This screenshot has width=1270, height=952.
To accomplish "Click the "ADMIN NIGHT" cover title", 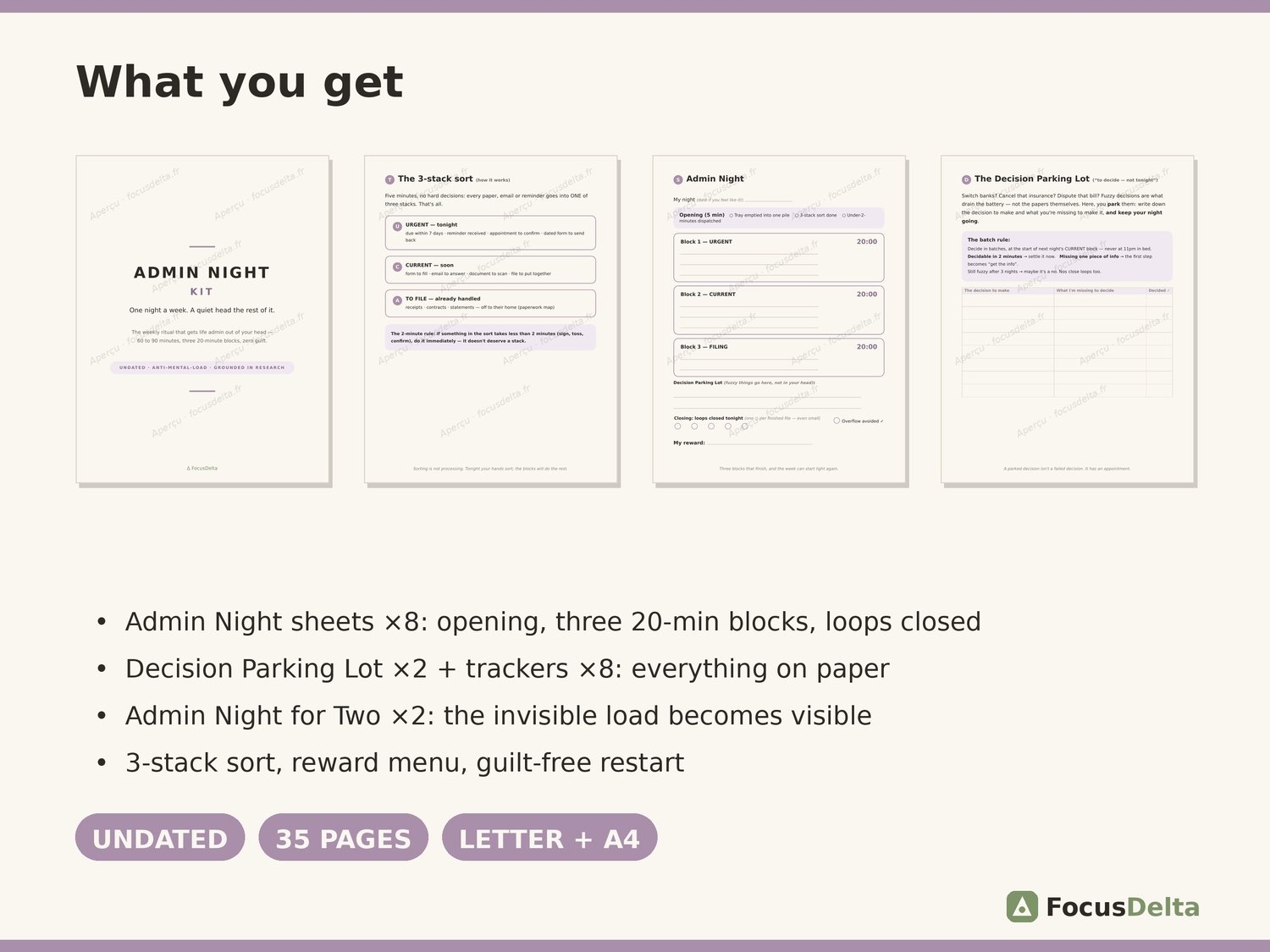I will 202,272.
